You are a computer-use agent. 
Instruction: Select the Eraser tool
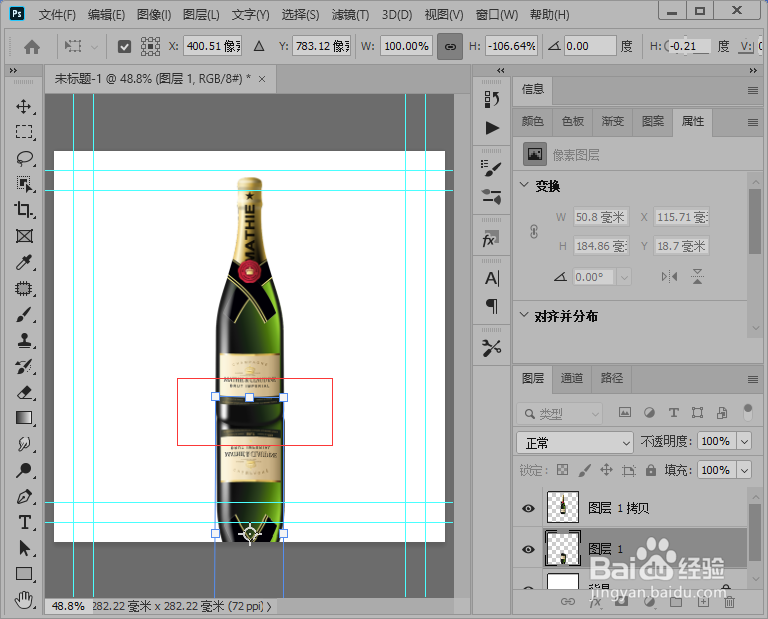tap(24, 392)
